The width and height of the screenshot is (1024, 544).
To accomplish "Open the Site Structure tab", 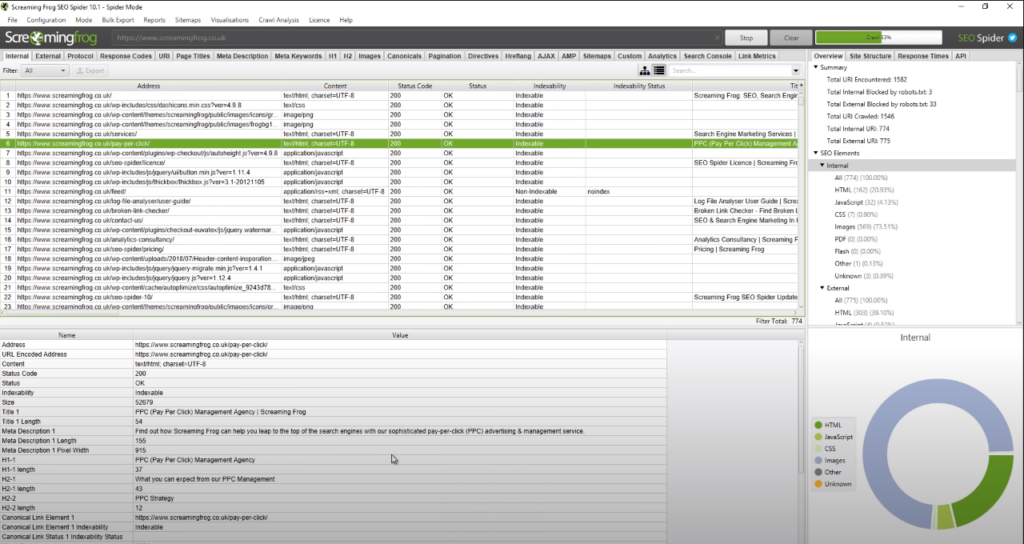I will pos(871,56).
